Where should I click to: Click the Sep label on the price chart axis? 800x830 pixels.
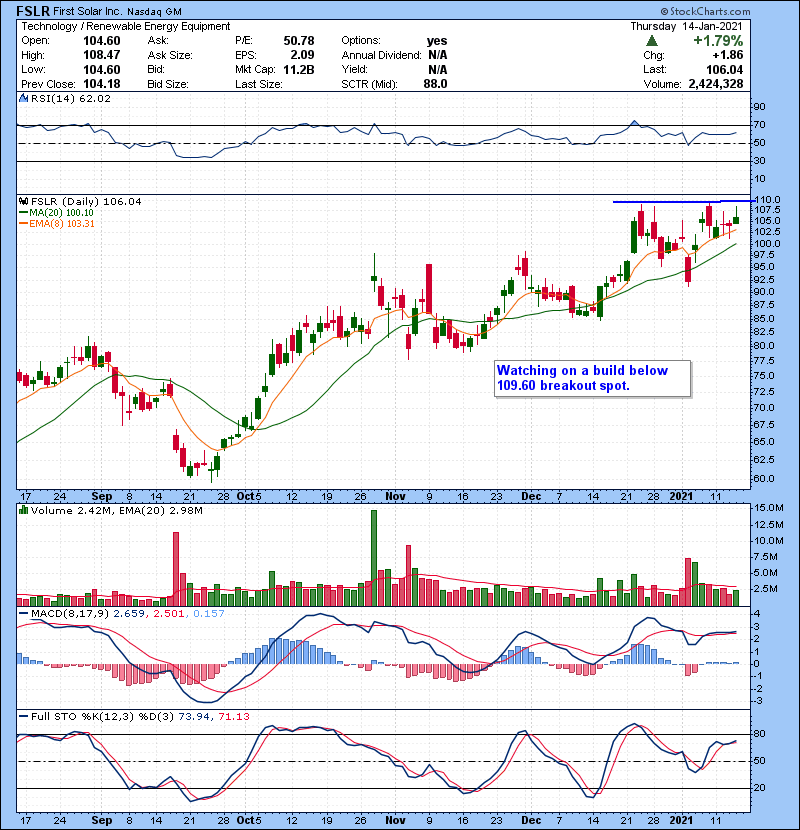102,496
